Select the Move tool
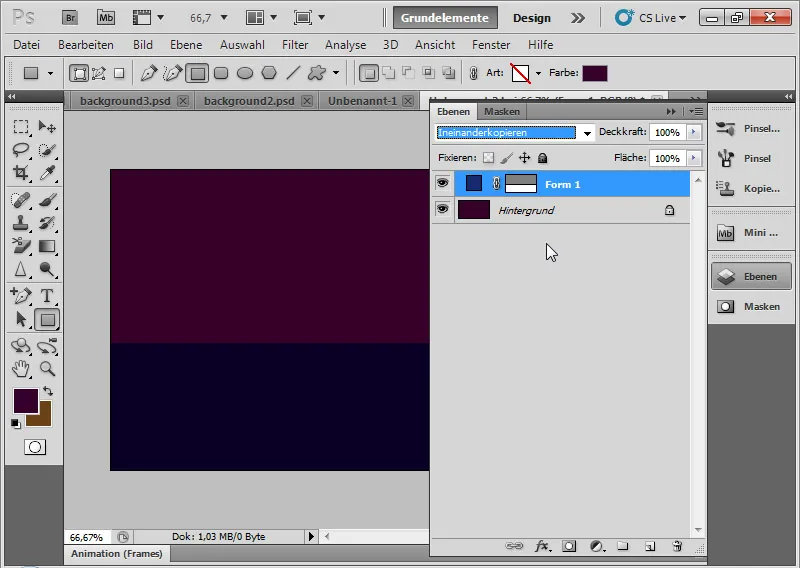Viewport: 800px width, 568px height. pos(47,126)
